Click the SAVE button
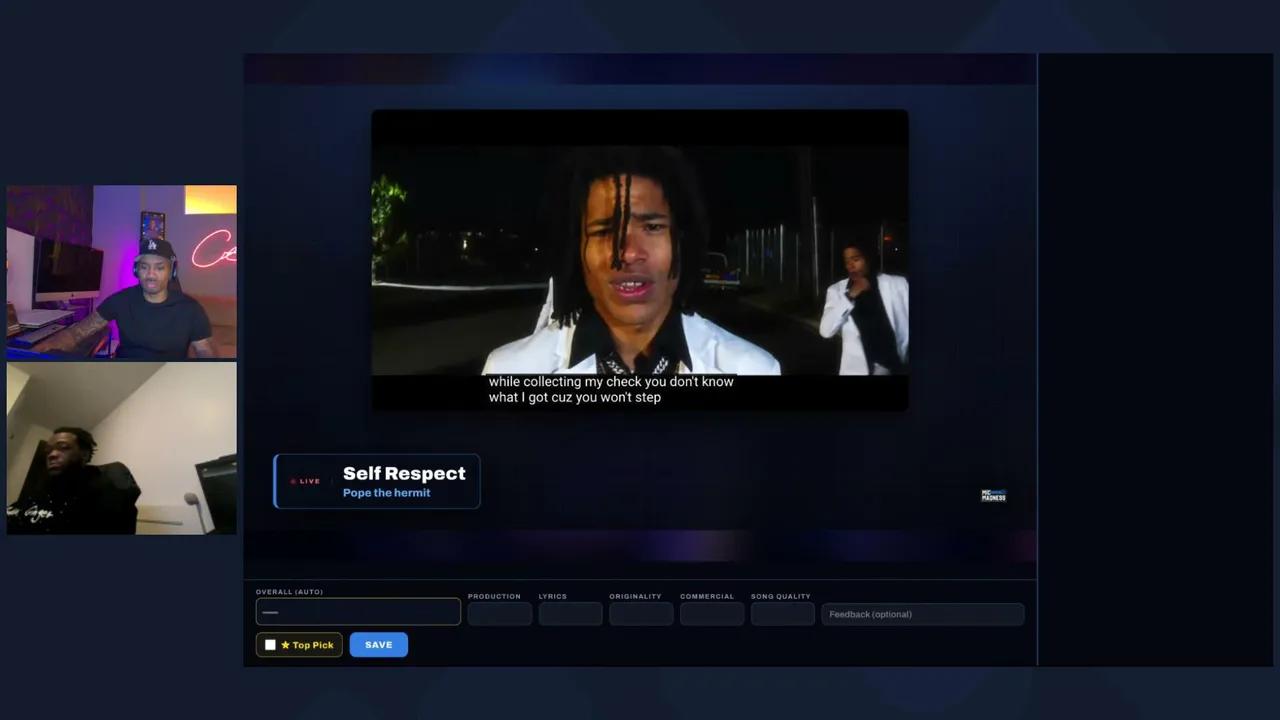This screenshot has height=720, width=1280. [x=378, y=645]
